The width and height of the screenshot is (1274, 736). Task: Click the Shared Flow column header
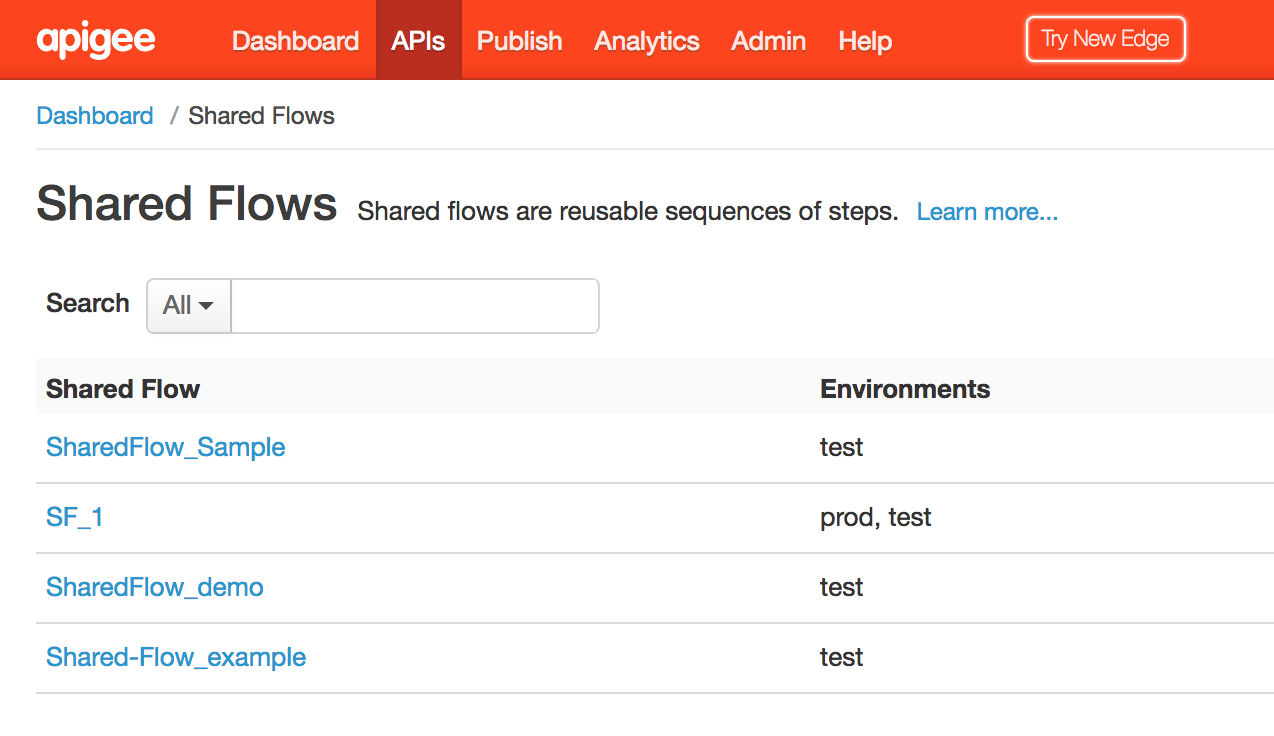(123, 389)
